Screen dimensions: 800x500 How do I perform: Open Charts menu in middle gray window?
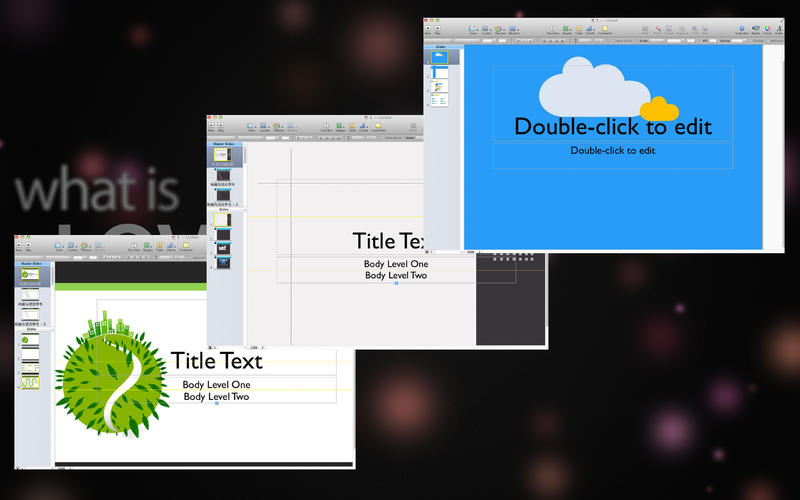(363, 127)
